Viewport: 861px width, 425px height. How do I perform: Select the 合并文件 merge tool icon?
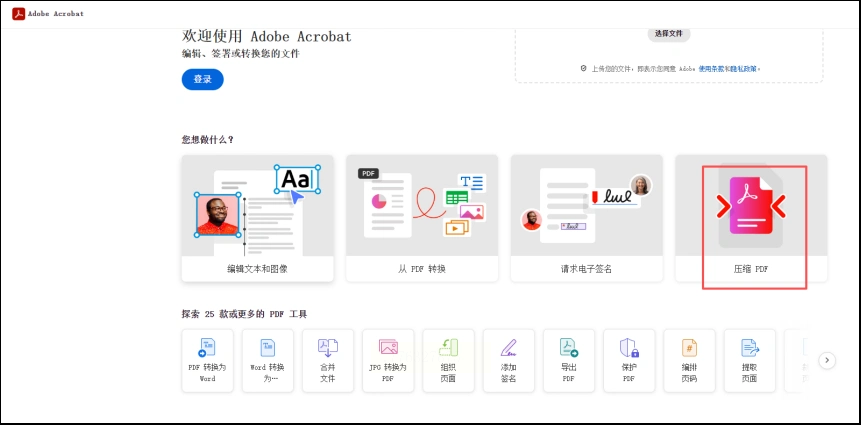[328, 347]
